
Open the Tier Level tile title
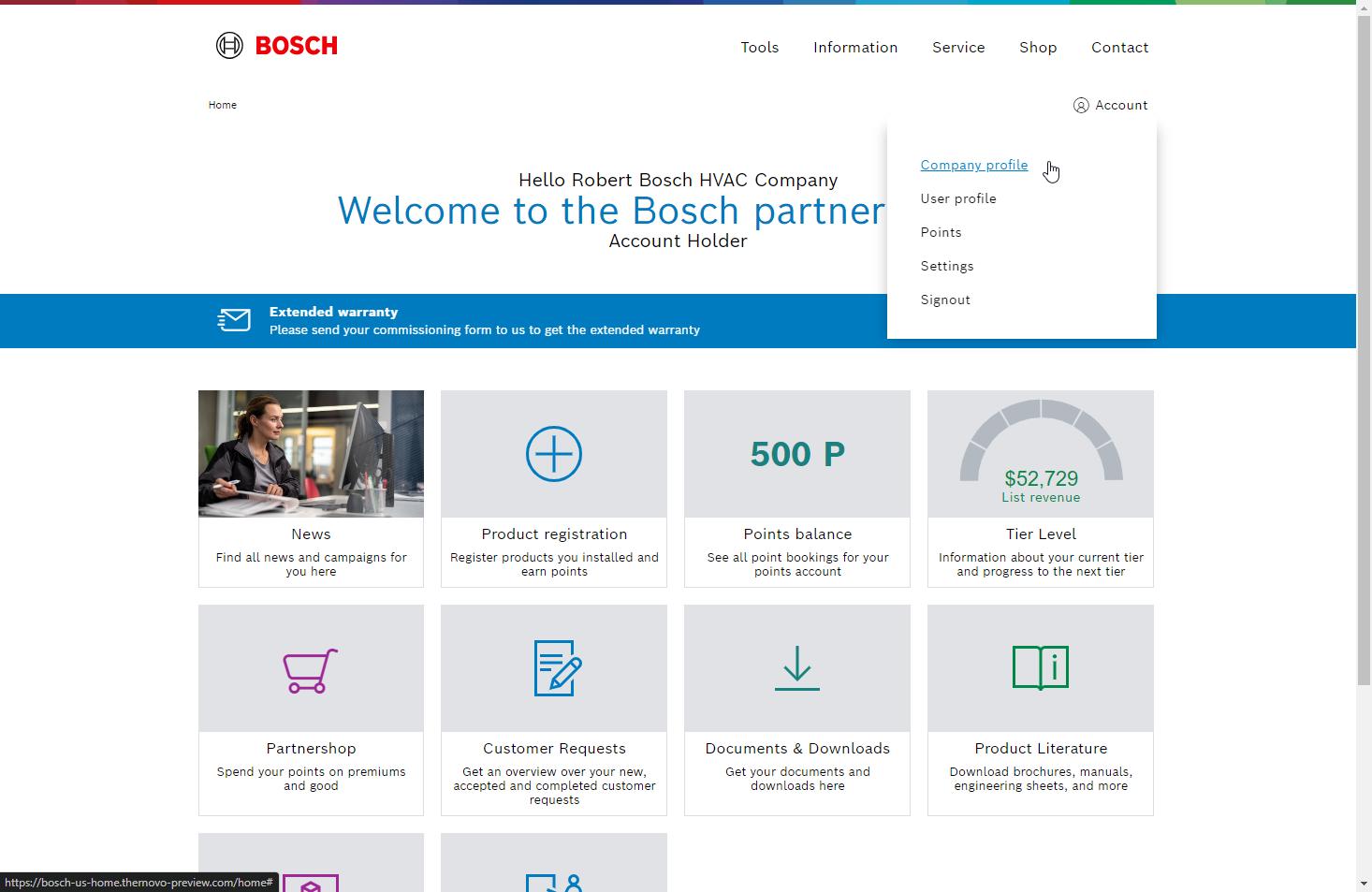point(1041,534)
